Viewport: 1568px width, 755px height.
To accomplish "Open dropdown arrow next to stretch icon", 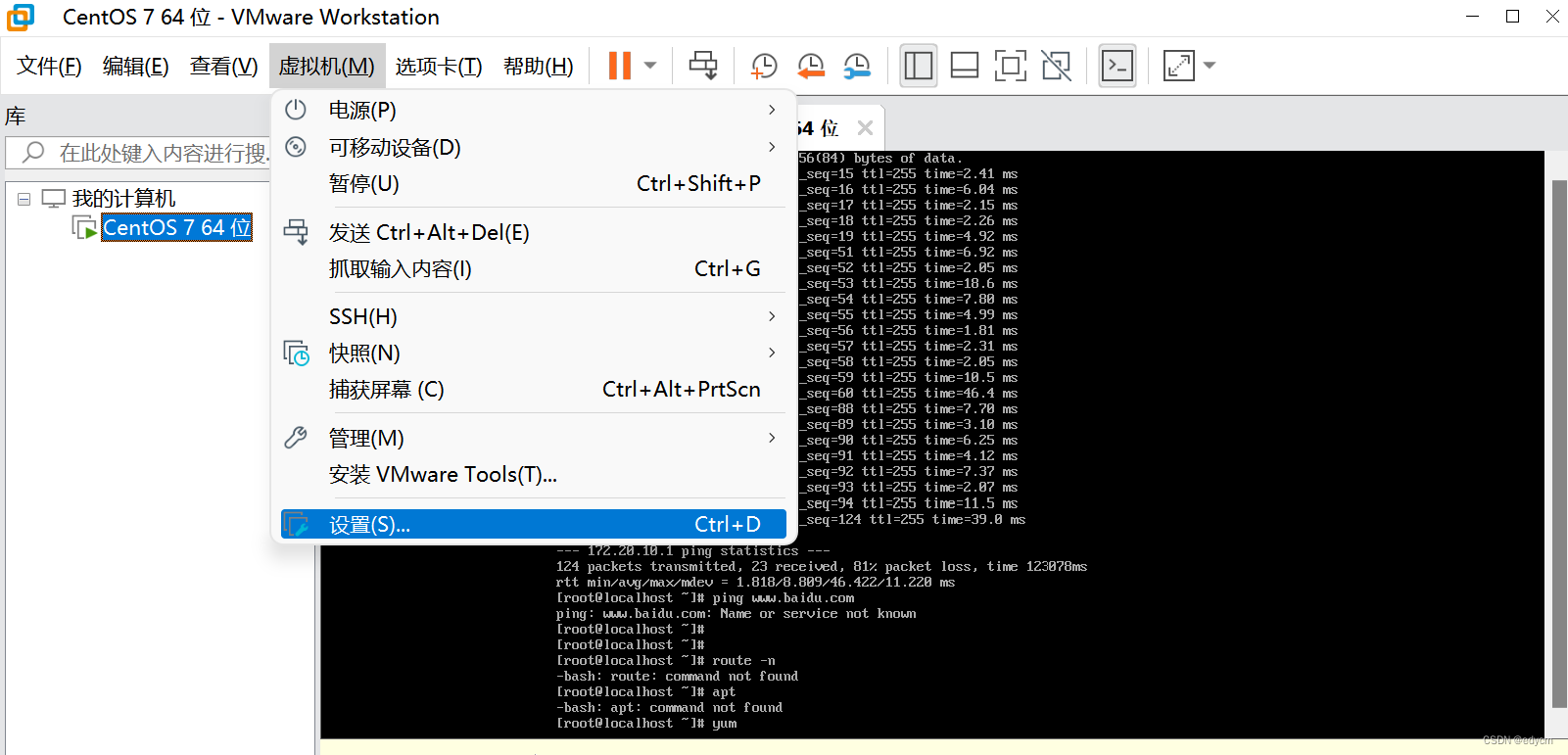I will coord(1210,66).
